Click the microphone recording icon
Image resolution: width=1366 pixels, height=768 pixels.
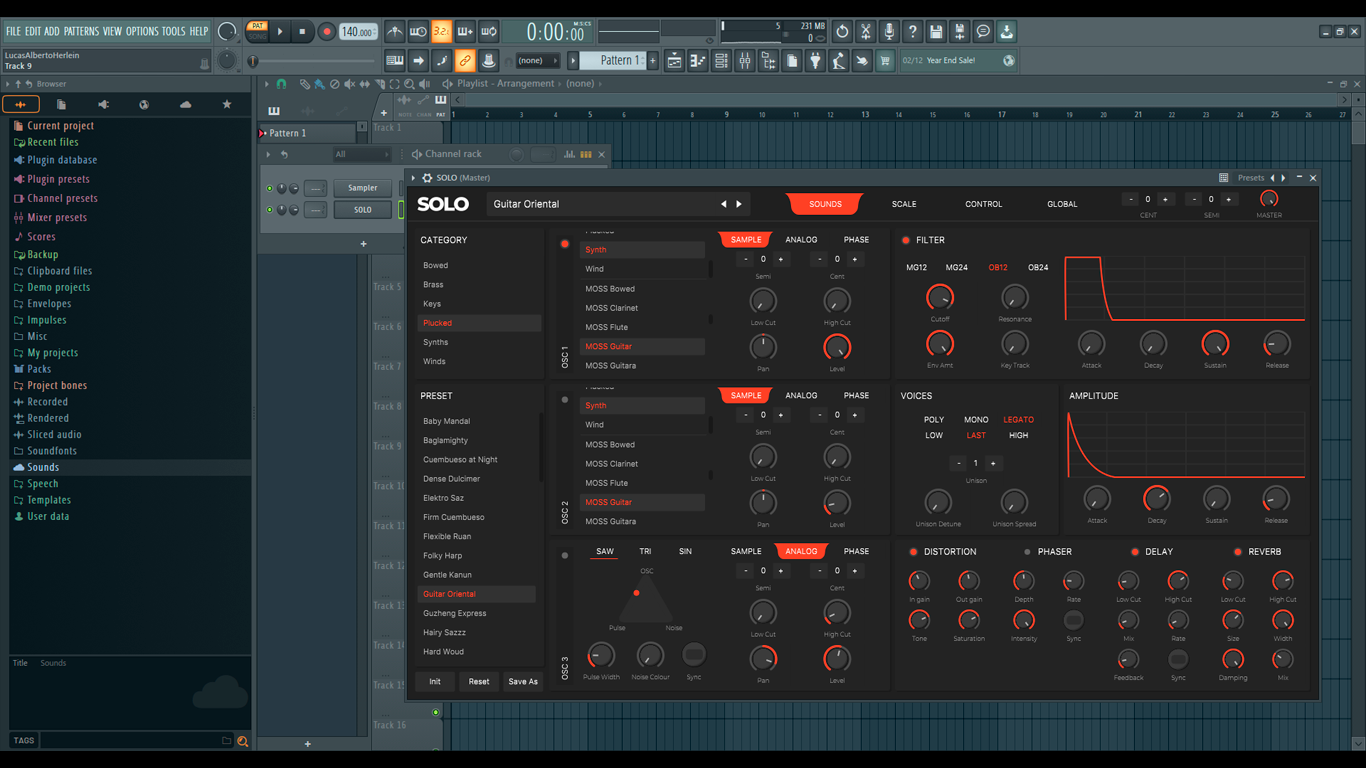pyautogui.click(x=889, y=32)
